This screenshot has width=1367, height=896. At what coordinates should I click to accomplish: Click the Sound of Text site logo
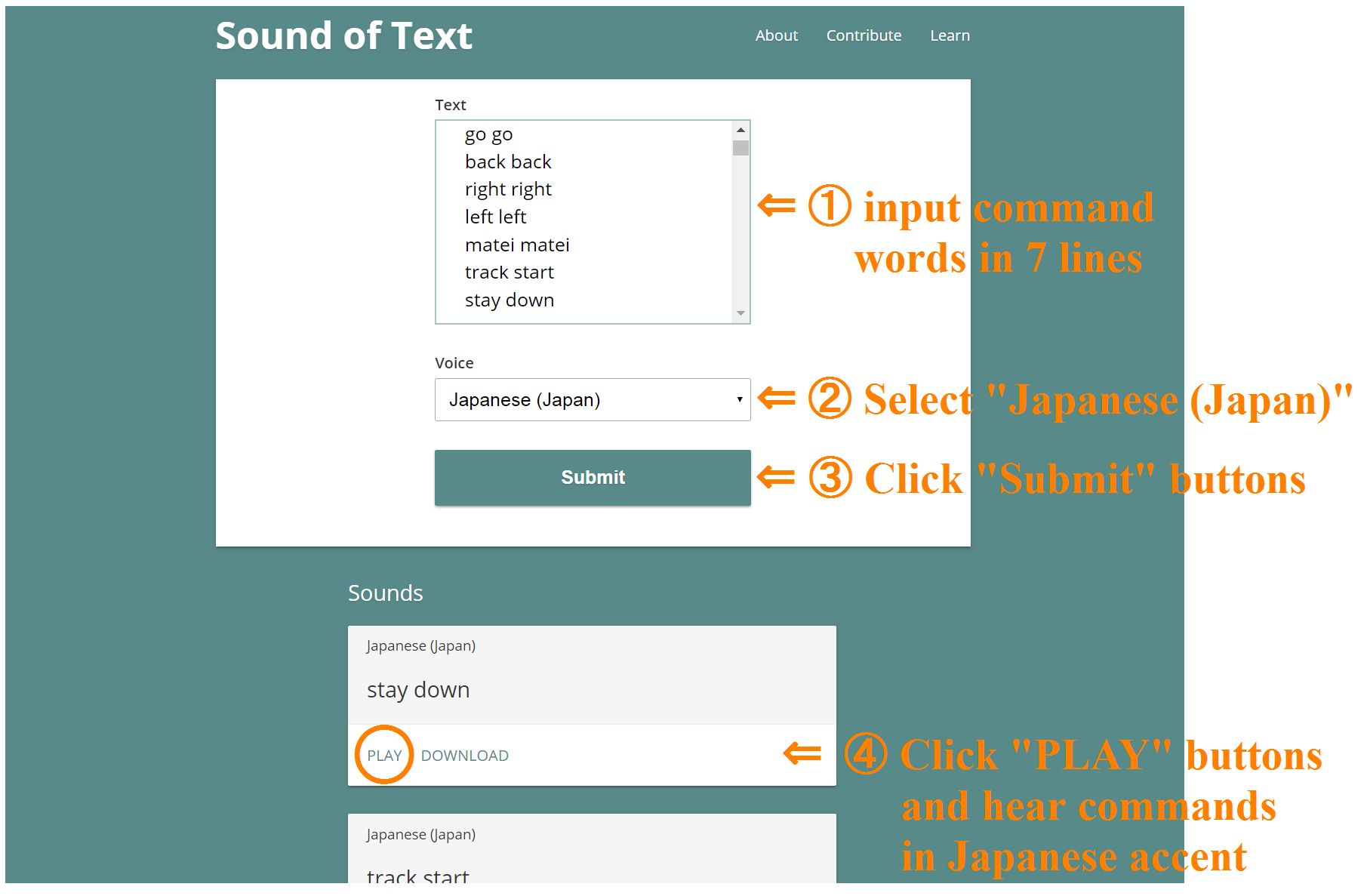(344, 35)
